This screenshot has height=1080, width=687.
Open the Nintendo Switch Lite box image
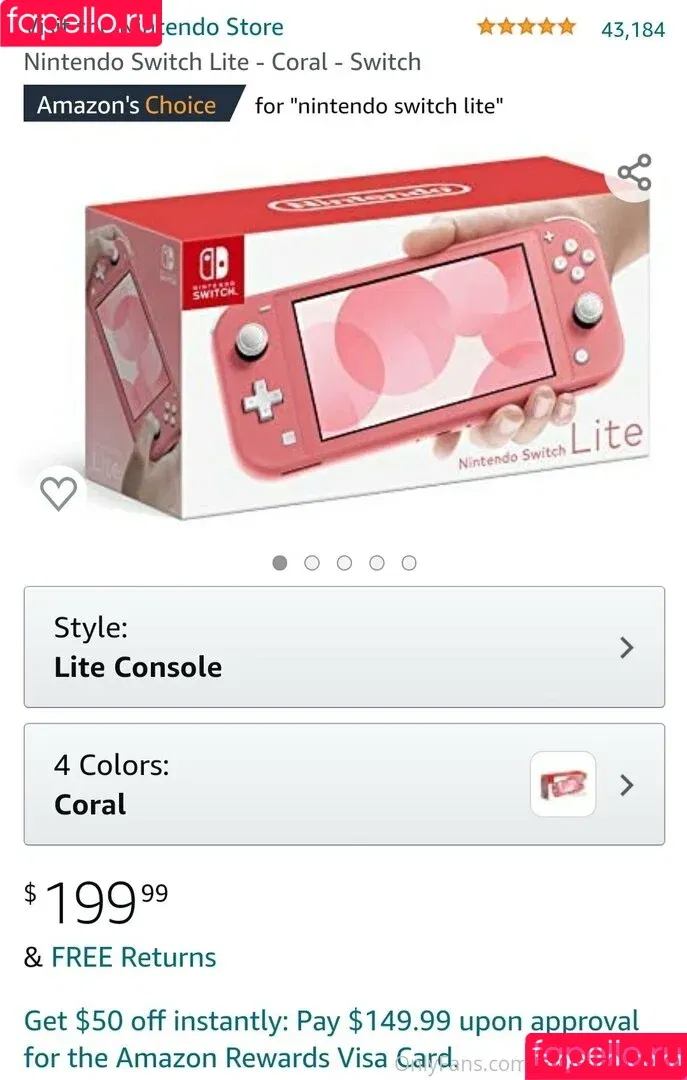[x=365, y=338]
